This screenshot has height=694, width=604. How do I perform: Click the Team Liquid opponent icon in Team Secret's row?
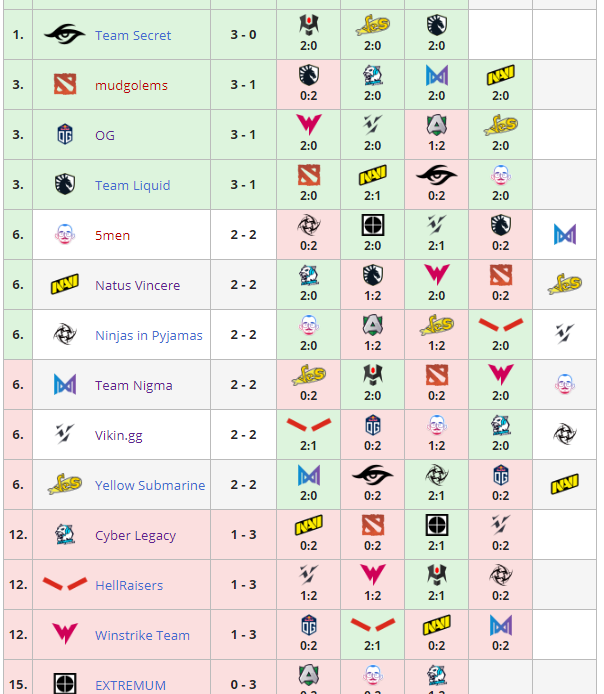point(436,25)
